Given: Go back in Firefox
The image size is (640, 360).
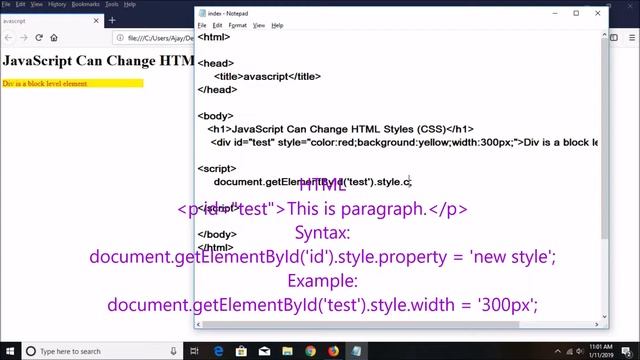Looking at the screenshot, I should click(x=8, y=38).
